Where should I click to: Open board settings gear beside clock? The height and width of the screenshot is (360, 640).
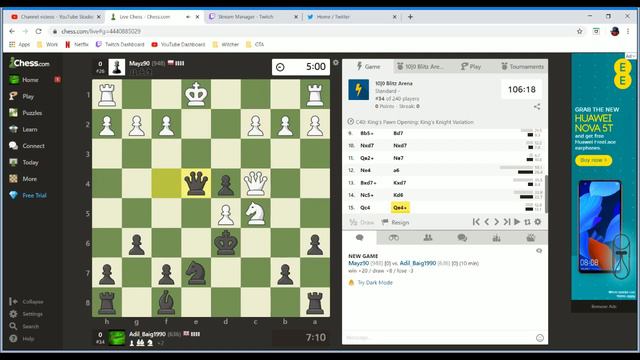point(336,62)
